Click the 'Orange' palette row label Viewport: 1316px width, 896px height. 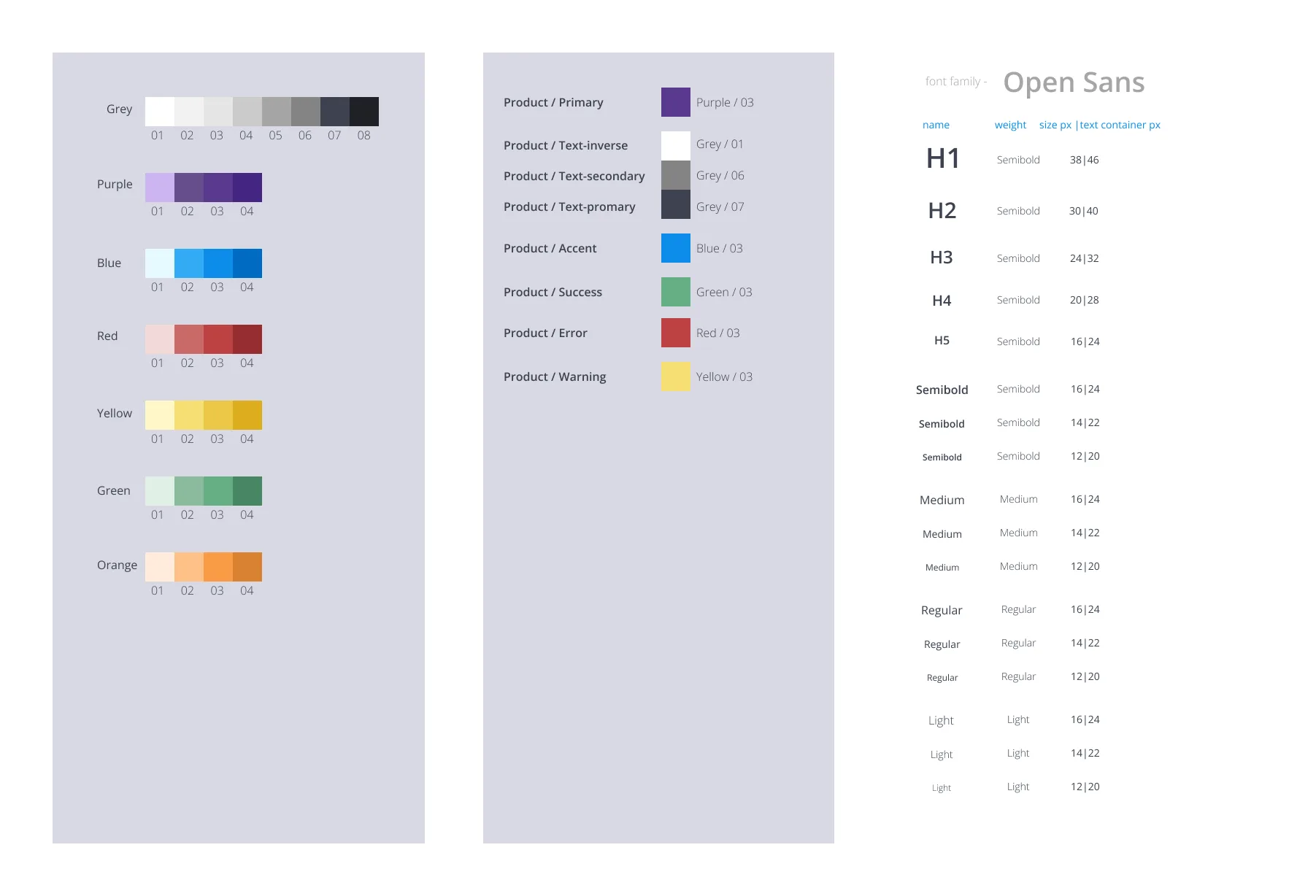117,565
